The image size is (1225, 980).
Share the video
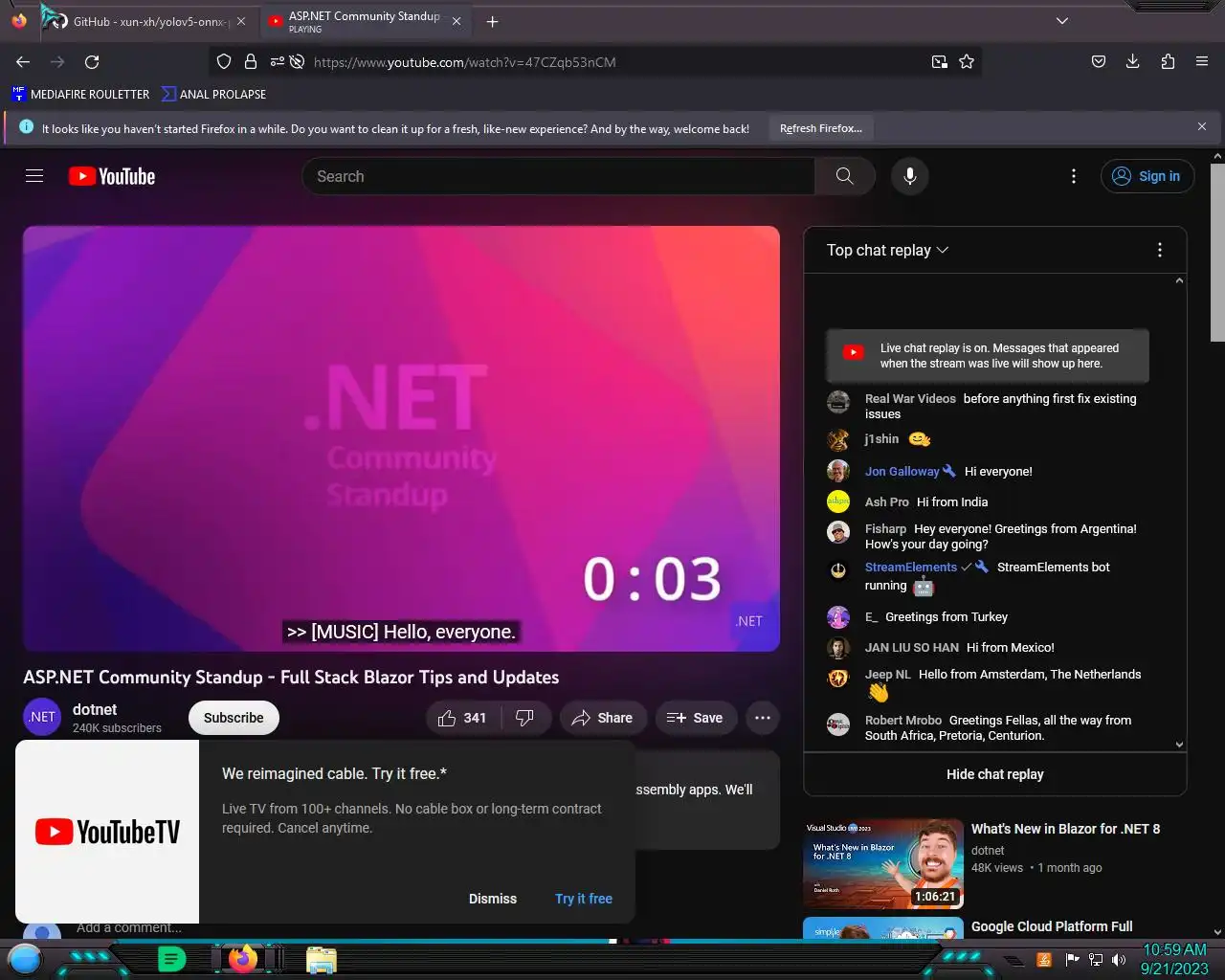tap(603, 718)
